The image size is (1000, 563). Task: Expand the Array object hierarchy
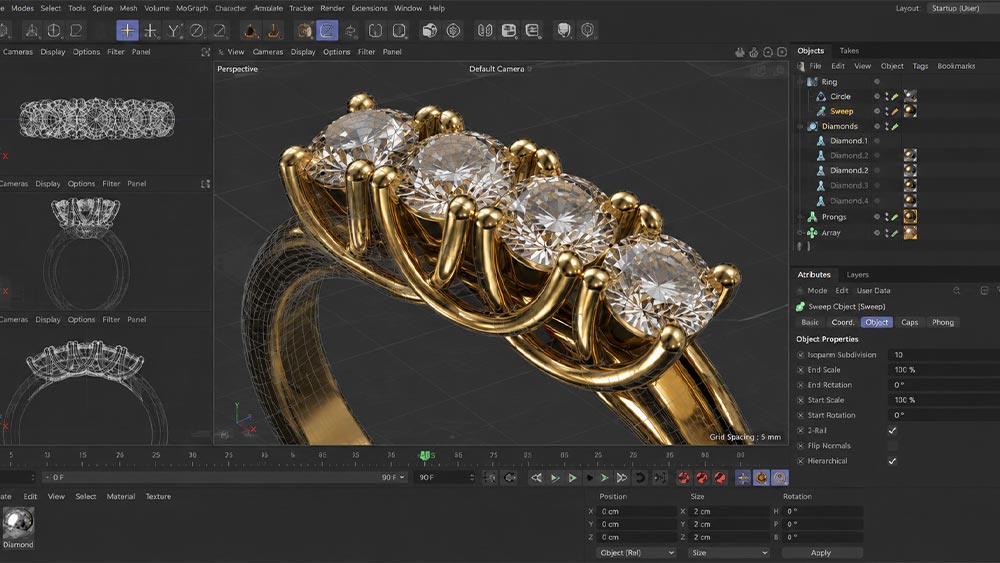pos(800,233)
